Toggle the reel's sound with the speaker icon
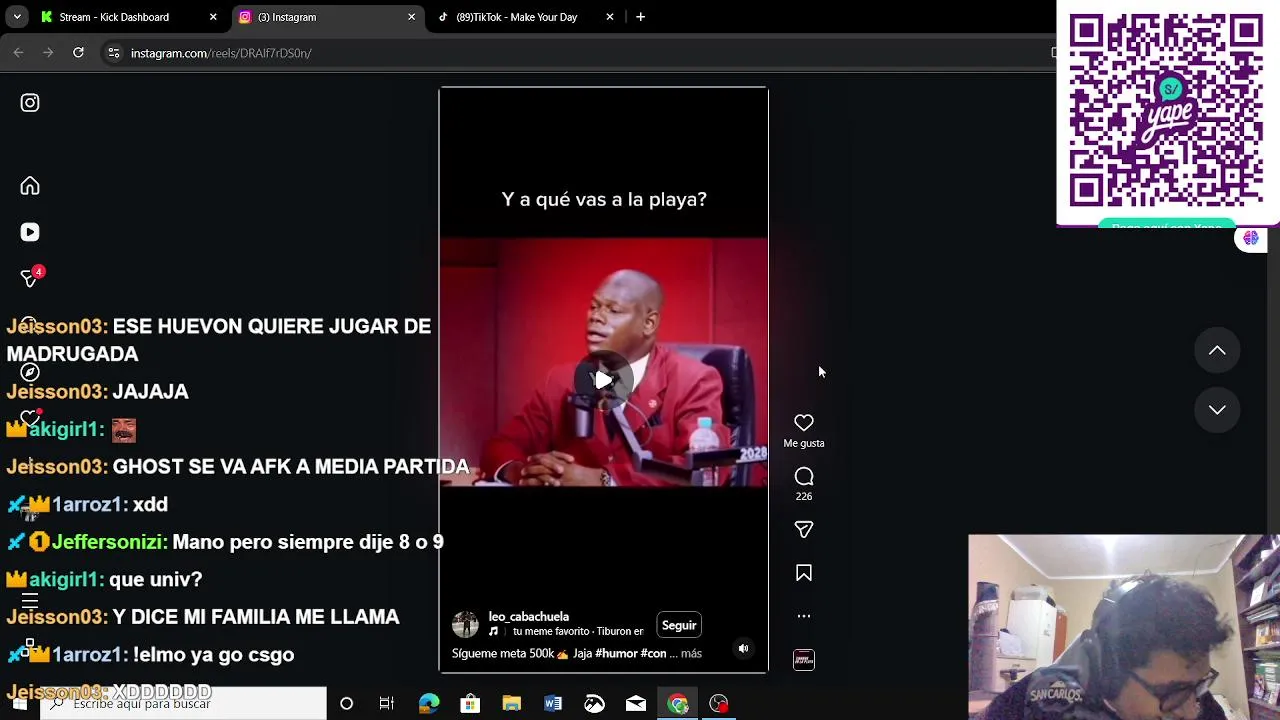This screenshot has width=1280, height=720. pos(743,649)
